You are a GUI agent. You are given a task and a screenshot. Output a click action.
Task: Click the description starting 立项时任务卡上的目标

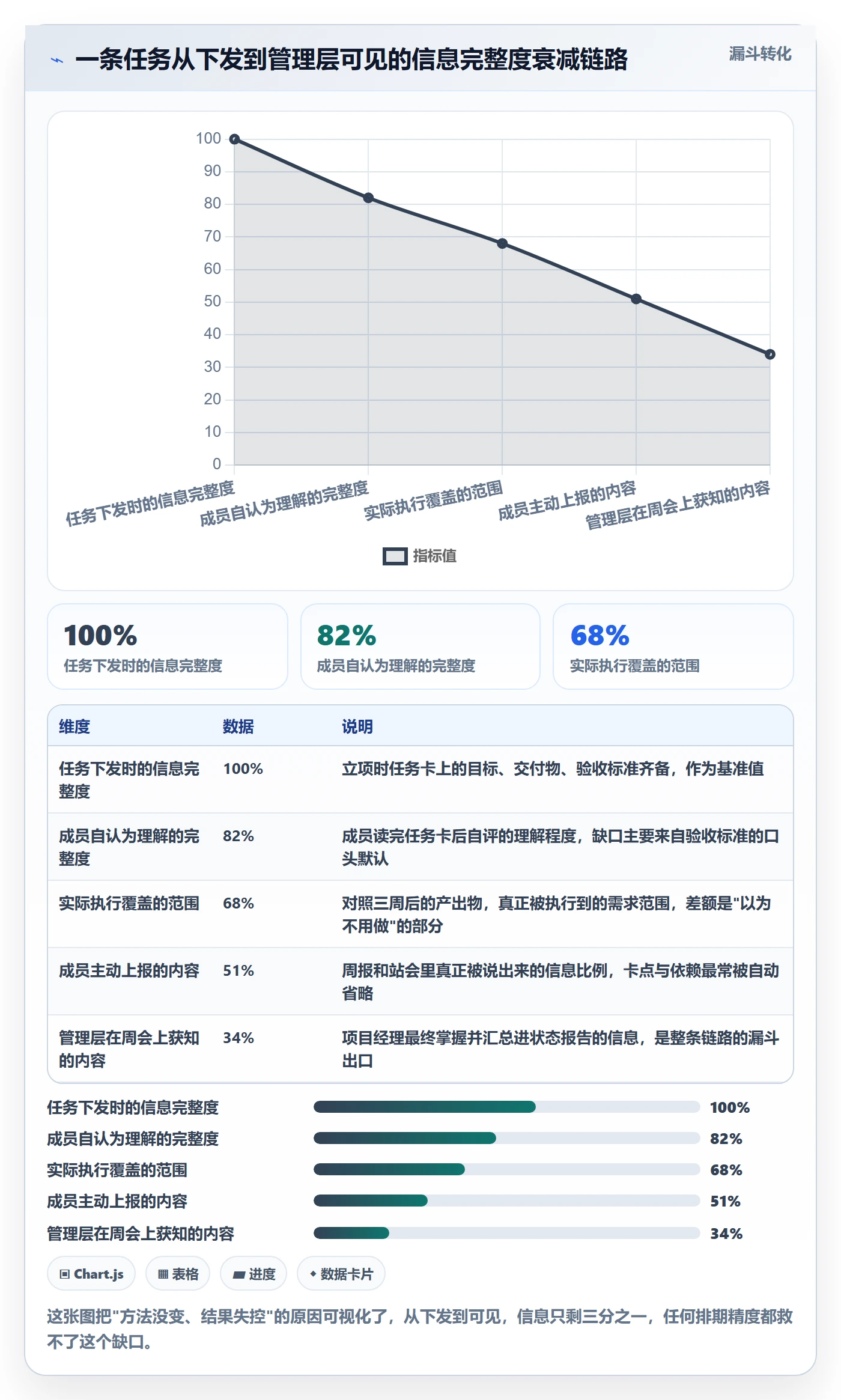(553, 768)
